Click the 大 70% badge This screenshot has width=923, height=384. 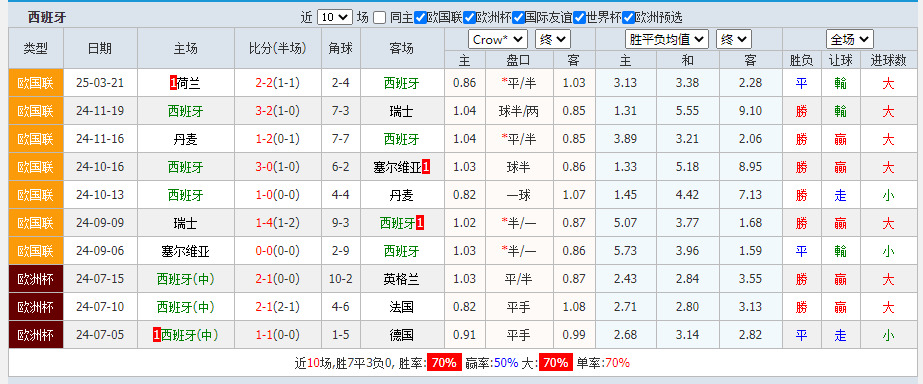tap(556, 363)
